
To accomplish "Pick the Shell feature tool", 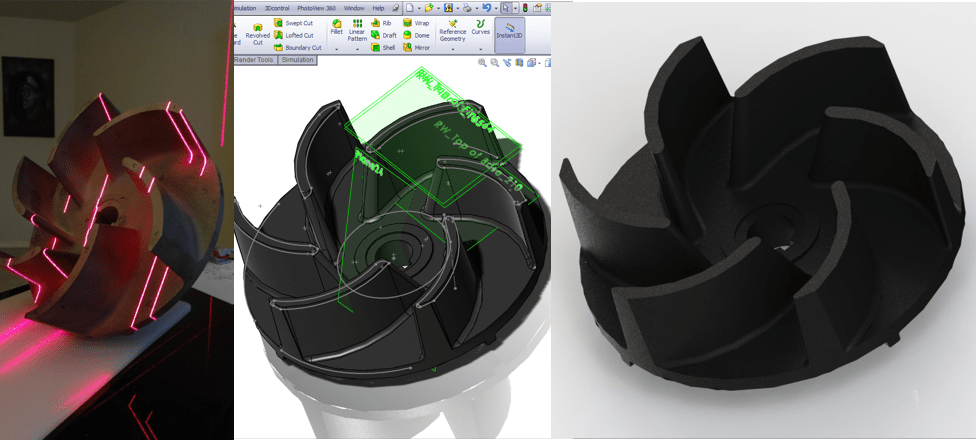I will [383, 47].
